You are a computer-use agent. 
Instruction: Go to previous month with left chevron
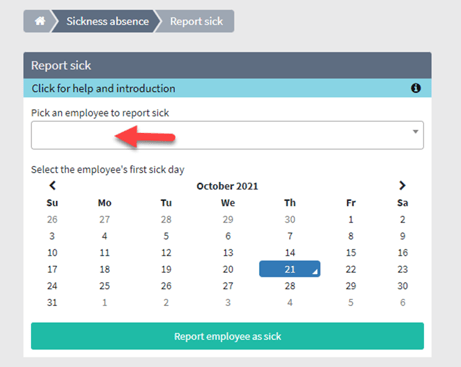click(52, 185)
